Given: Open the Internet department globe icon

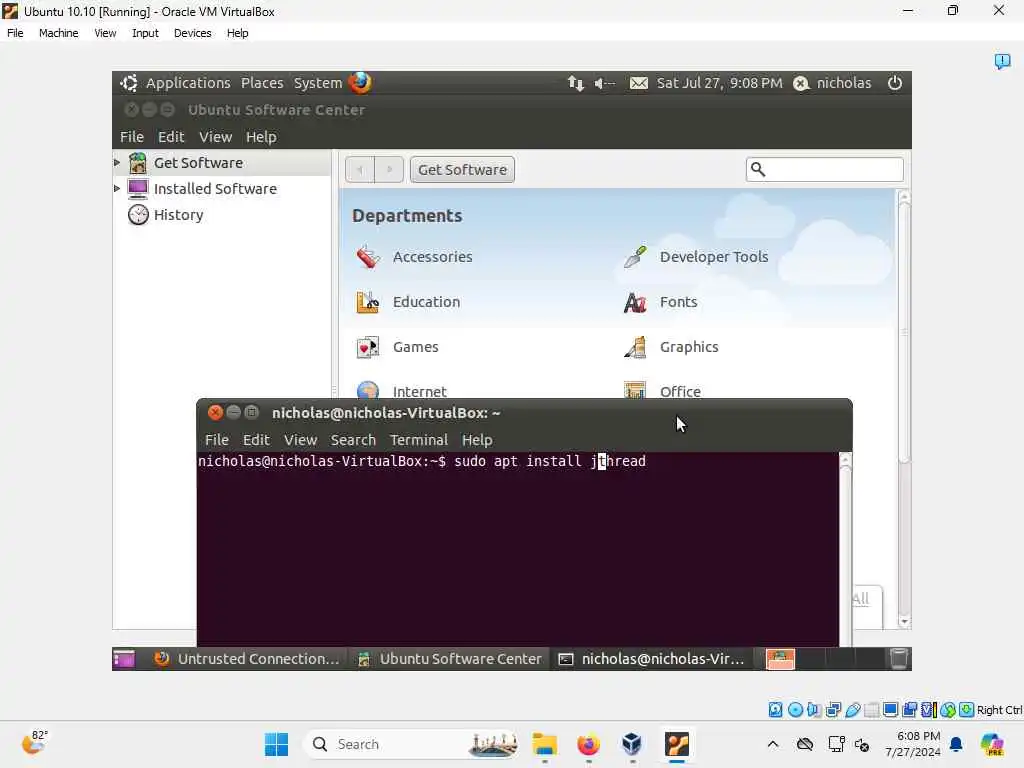Looking at the screenshot, I should tap(368, 390).
